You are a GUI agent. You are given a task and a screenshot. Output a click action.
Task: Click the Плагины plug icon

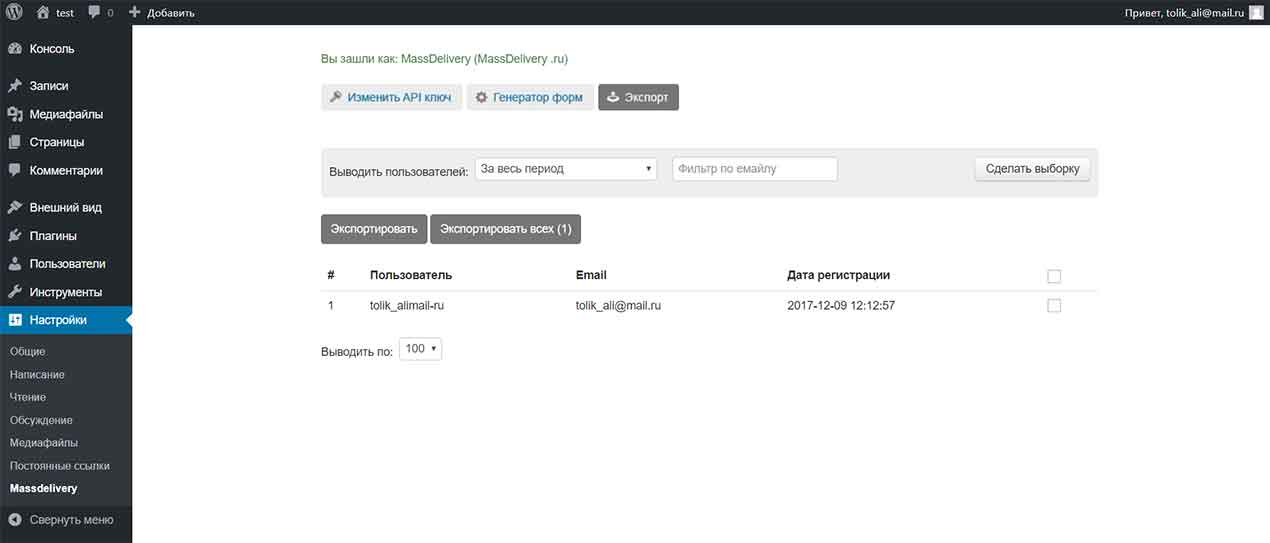15,236
